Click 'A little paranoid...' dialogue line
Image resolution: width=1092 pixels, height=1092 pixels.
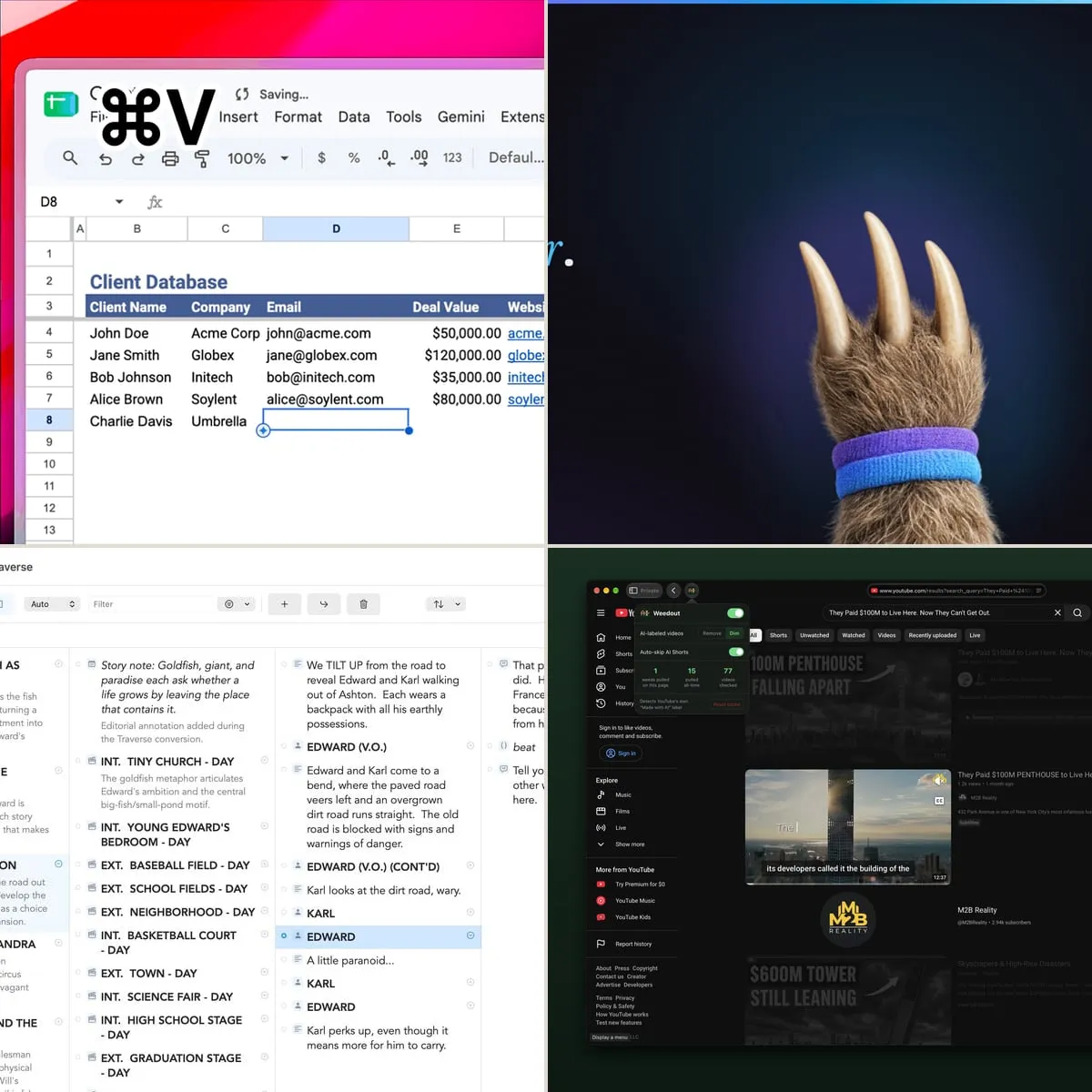(350, 960)
